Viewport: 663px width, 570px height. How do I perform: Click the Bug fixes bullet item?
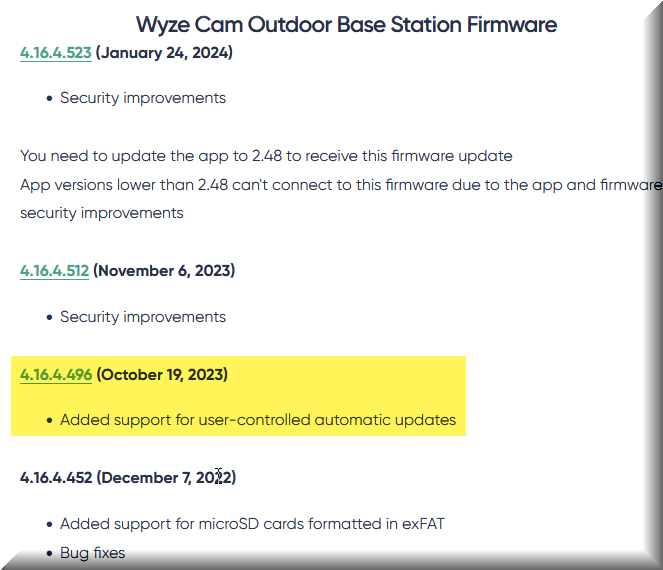click(93, 553)
